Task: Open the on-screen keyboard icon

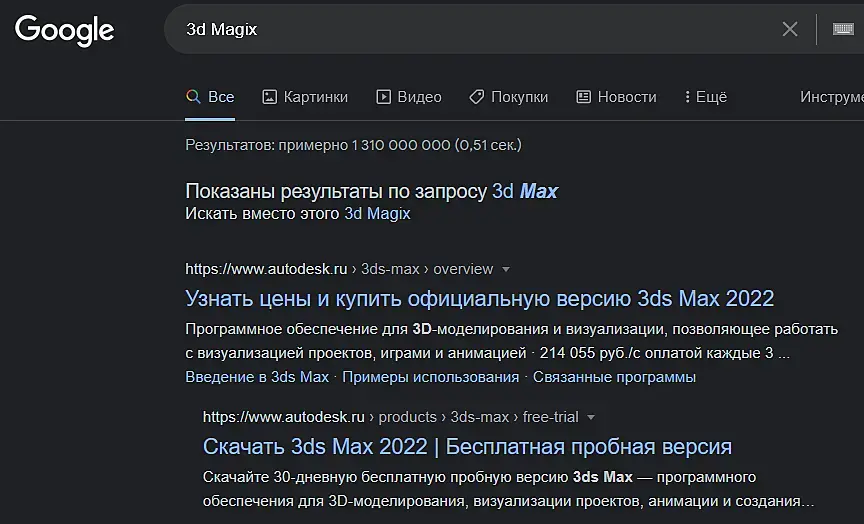Action: pos(843,29)
